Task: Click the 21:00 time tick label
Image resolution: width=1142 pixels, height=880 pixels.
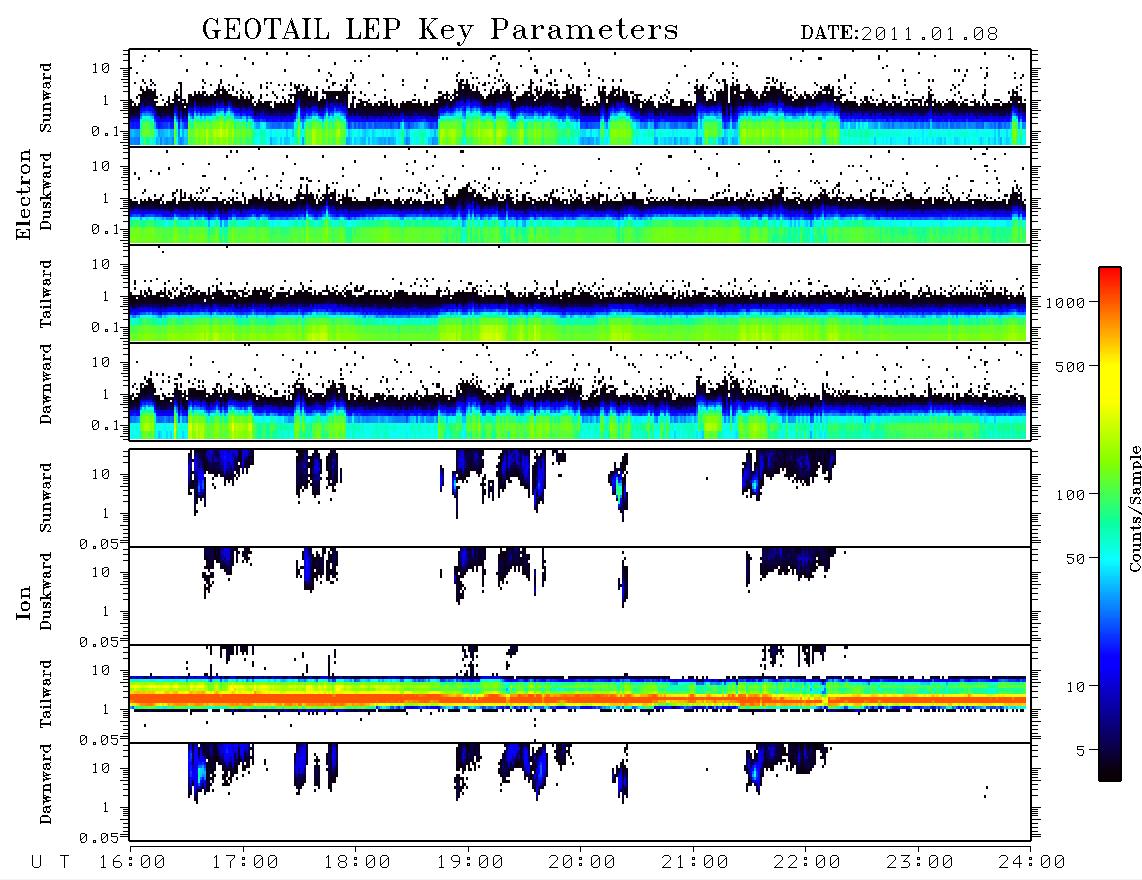Action: coord(695,863)
